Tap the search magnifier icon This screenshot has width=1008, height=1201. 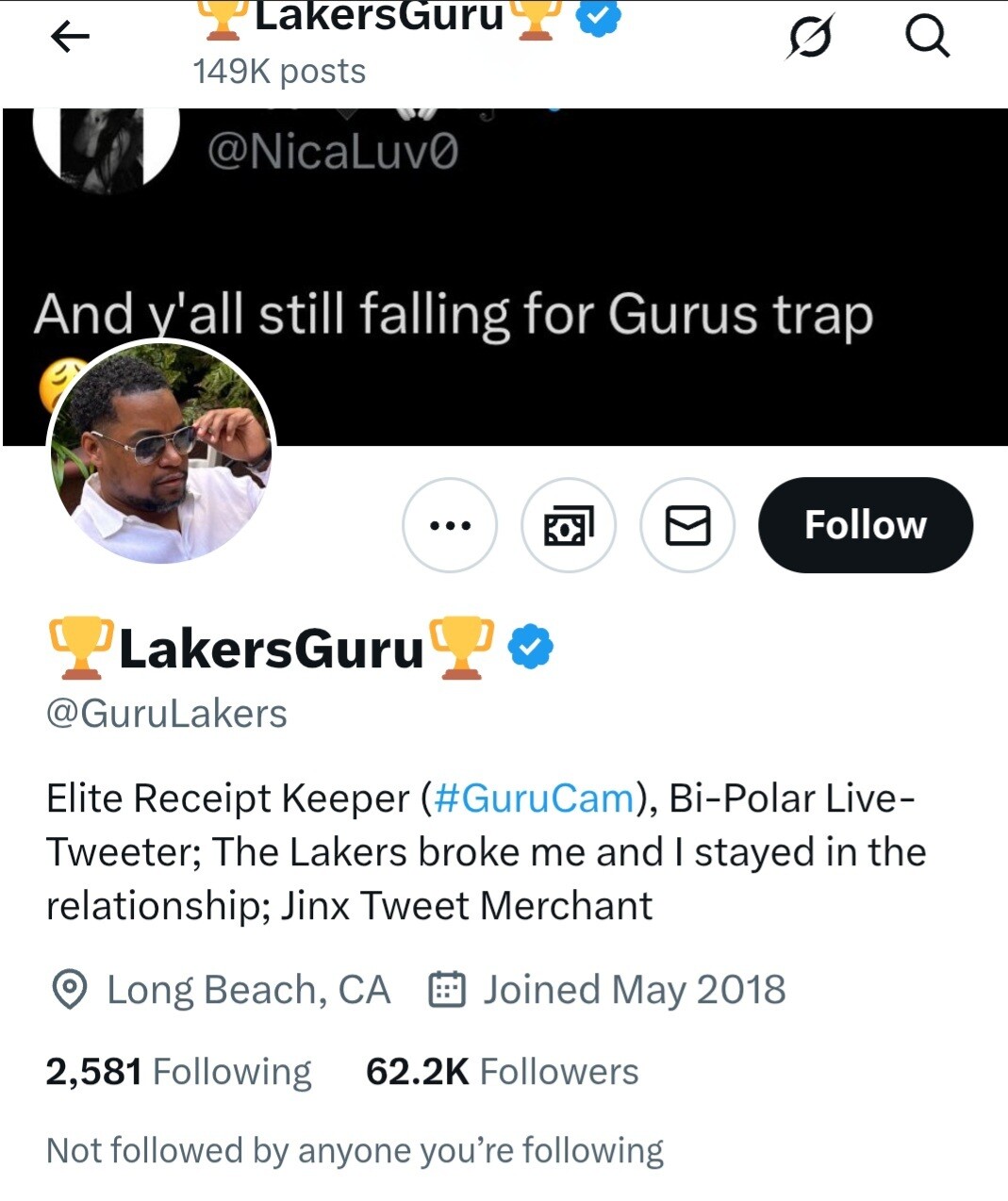pyautogui.click(x=926, y=38)
